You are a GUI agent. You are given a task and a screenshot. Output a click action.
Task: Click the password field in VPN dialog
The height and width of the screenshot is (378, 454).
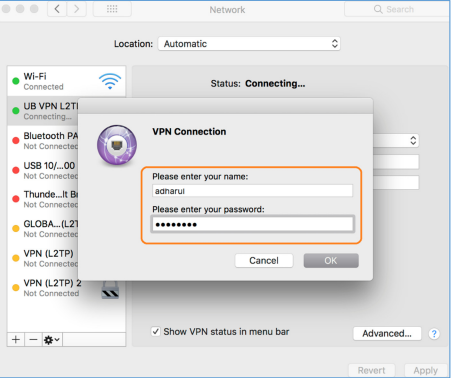pyautogui.click(x=252, y=224)
